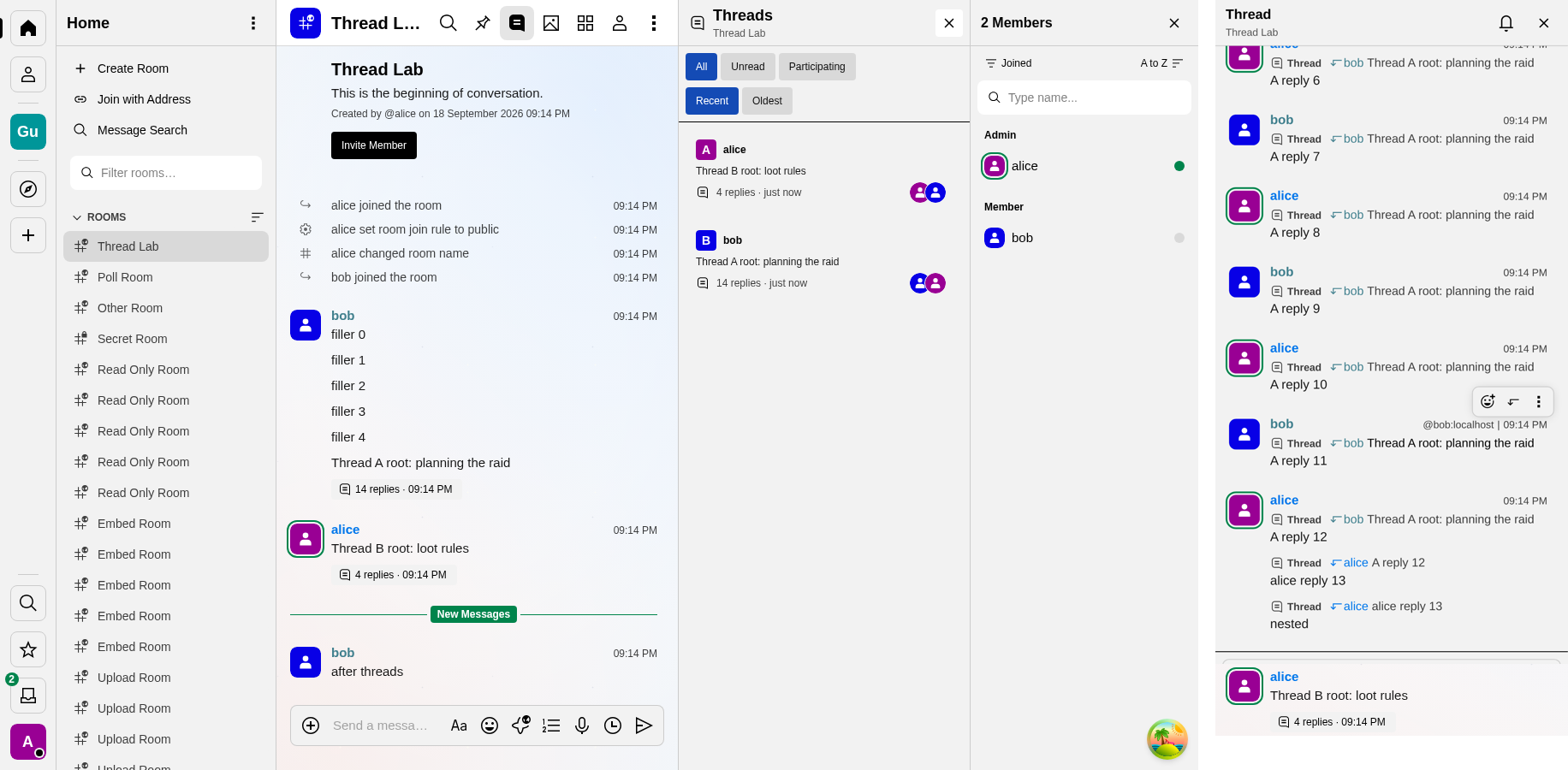1568x770 pixels.
Task: Open the room media gallery icon
Action: pos(551,23)
